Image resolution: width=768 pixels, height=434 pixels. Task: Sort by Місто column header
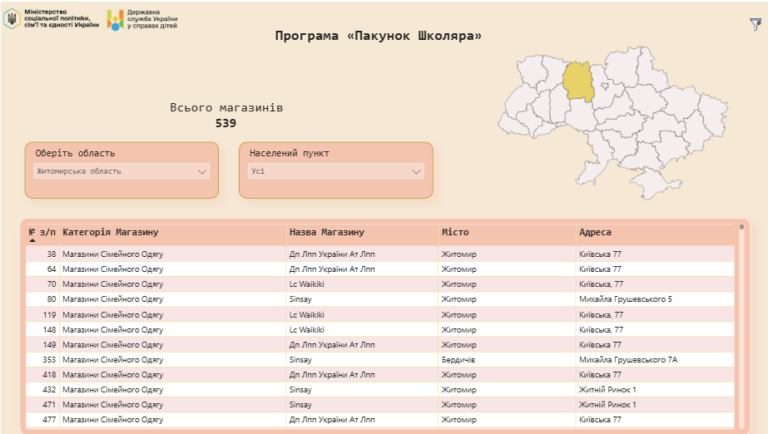(x=455, y=232)
